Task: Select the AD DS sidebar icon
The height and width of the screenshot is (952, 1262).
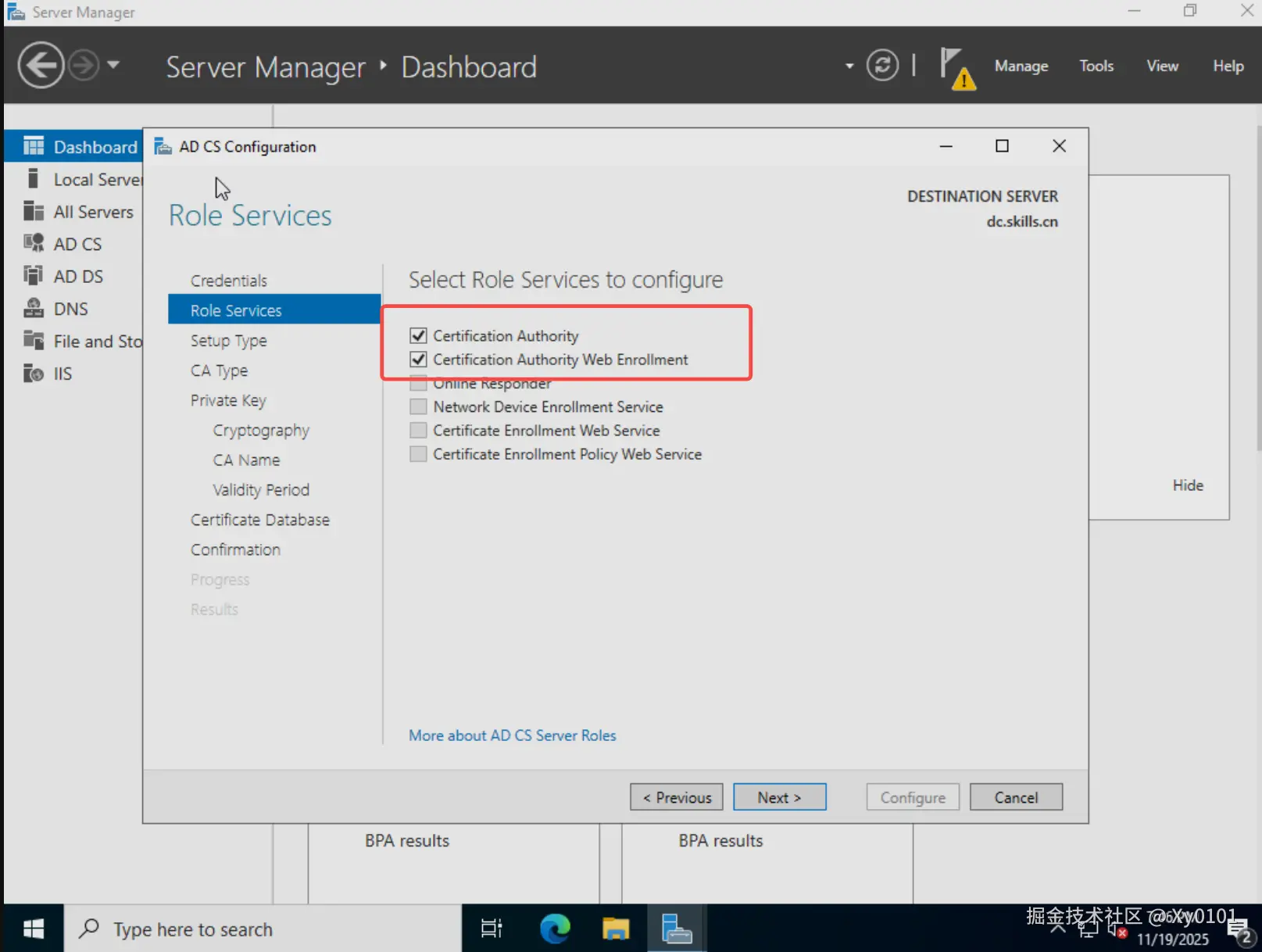Action: [34, 276]
